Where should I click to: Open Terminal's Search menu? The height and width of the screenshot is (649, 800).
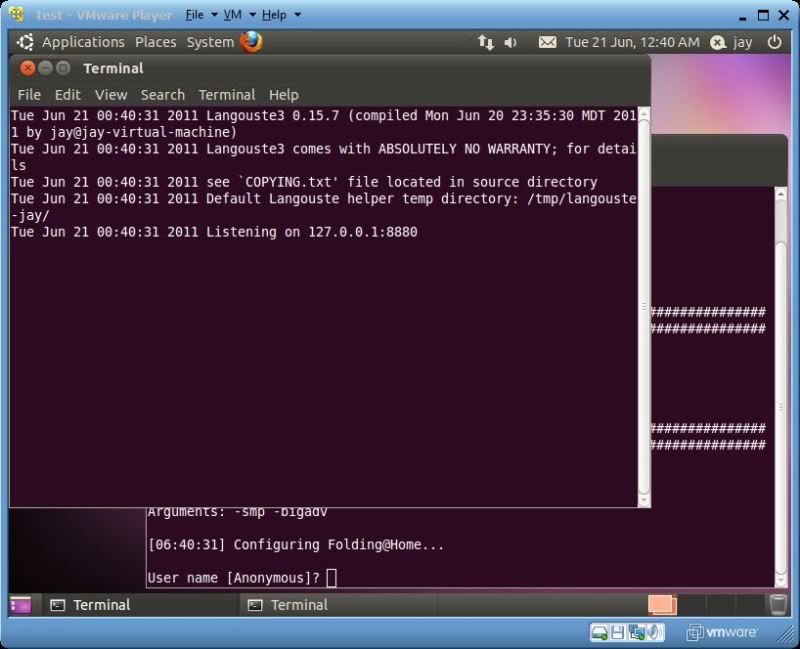click(x=163, y=95)
